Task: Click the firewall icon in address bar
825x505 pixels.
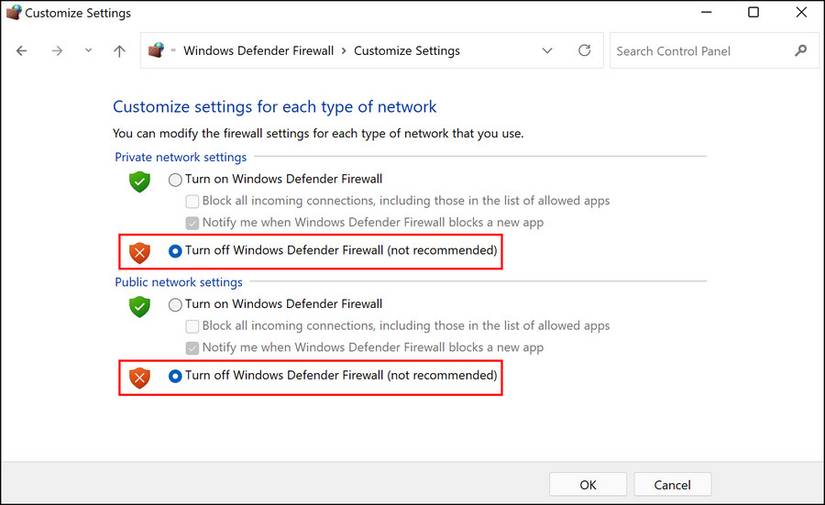Action: pos(156,51)
